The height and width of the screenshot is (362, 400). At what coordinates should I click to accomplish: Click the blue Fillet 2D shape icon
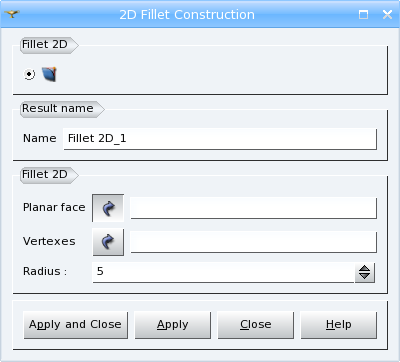(49, 74)
